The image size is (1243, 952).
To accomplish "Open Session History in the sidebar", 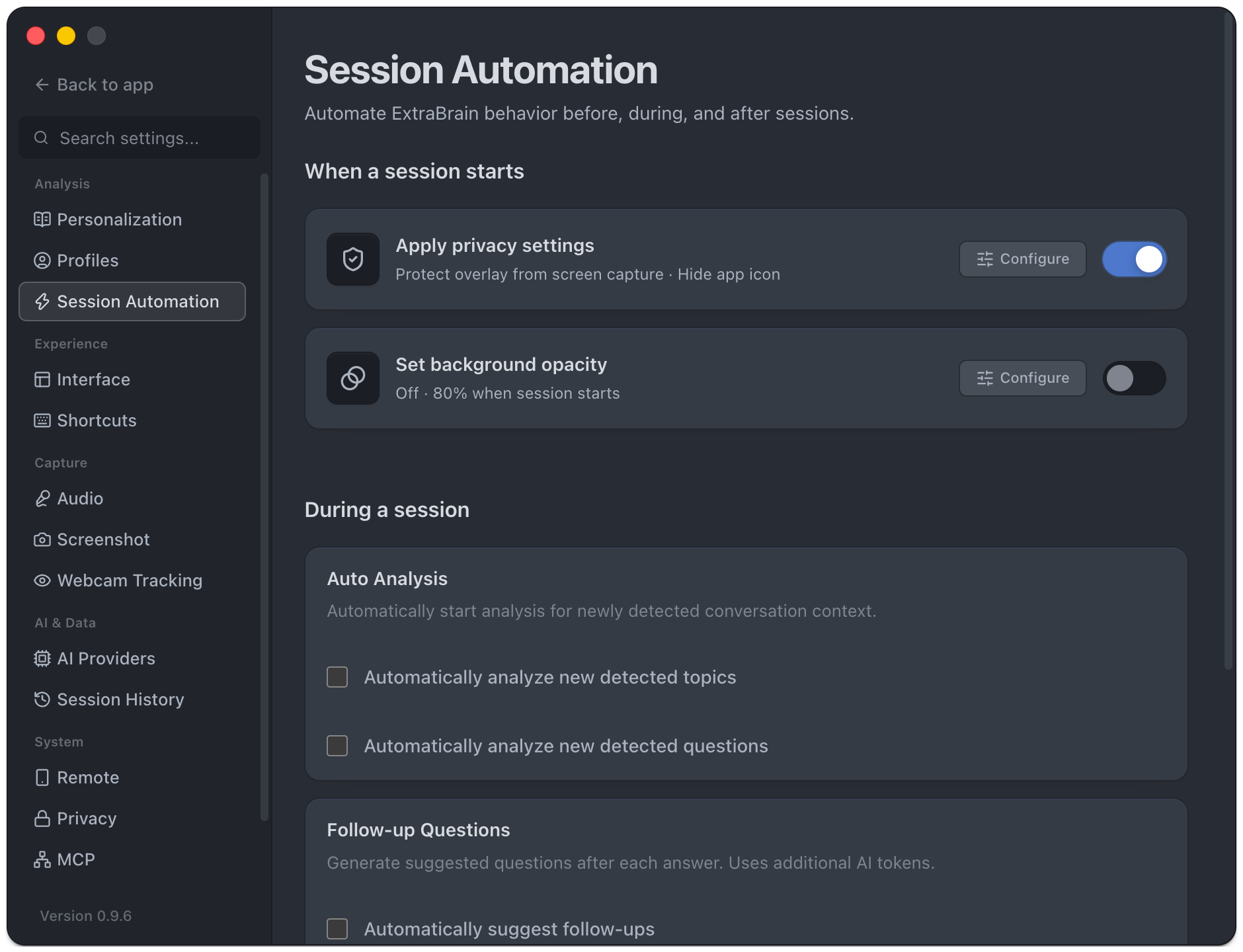I will 132,699.
